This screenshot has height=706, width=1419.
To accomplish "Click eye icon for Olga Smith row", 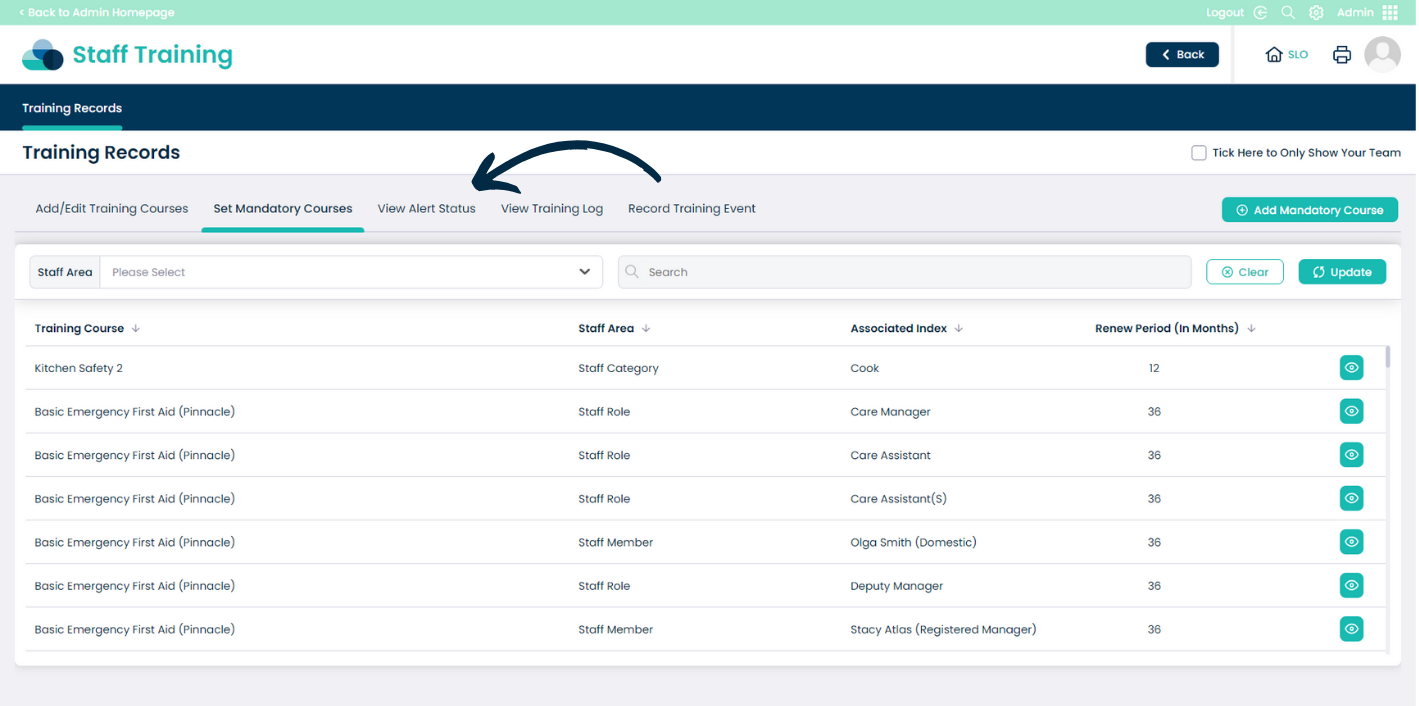I will pos(1352,542).
